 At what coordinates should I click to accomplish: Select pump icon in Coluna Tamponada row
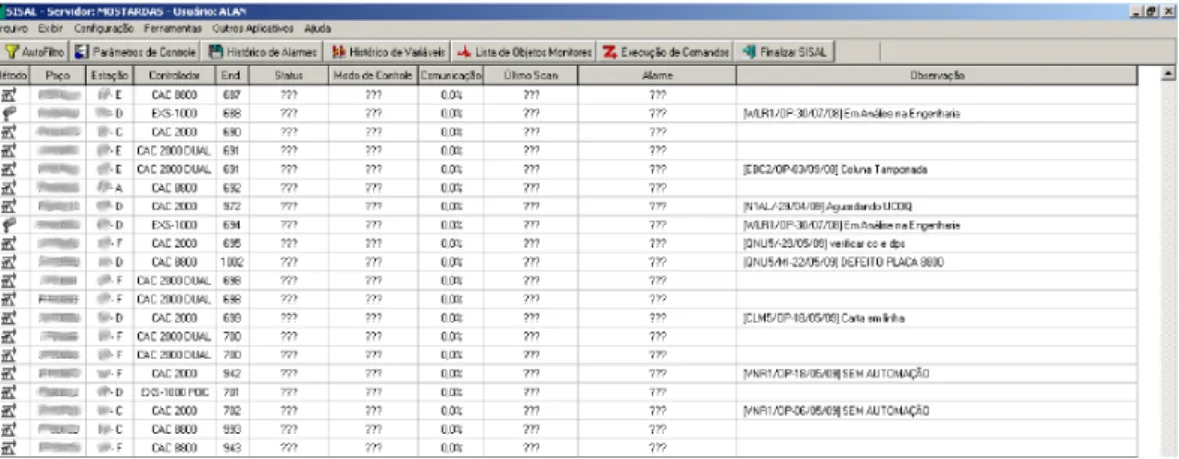(x=10, y=169)
